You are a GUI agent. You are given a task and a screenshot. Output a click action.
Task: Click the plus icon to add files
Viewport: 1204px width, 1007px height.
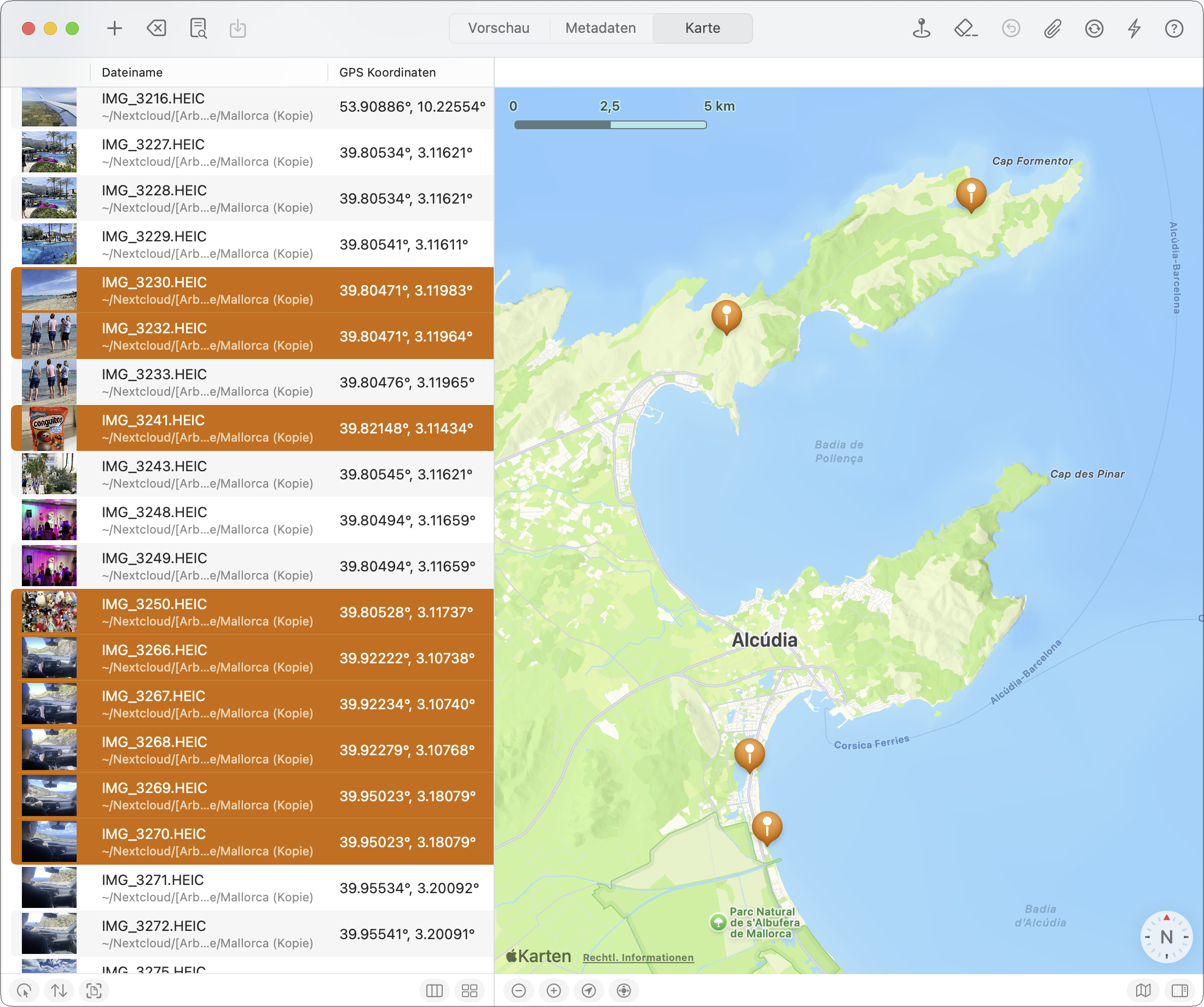pyautogui.click(x=115, y=28)
